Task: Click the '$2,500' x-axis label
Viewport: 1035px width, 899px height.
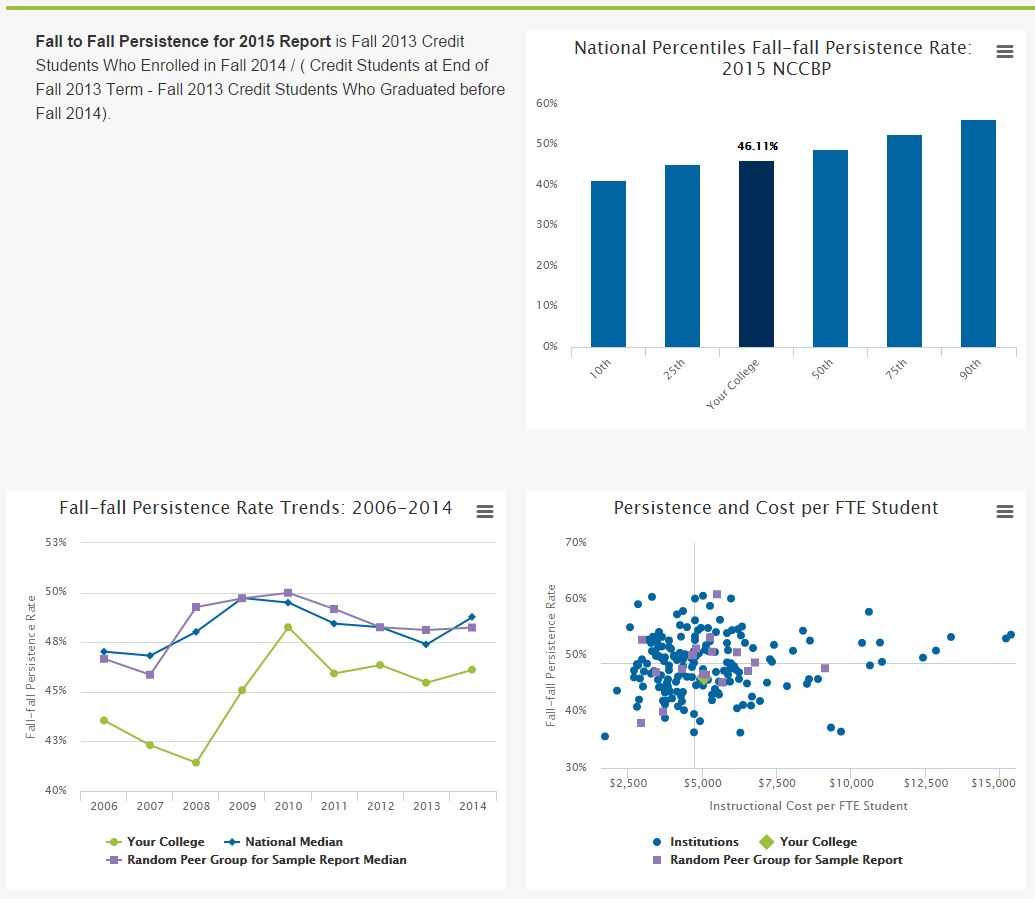Action: pos(628,783)
